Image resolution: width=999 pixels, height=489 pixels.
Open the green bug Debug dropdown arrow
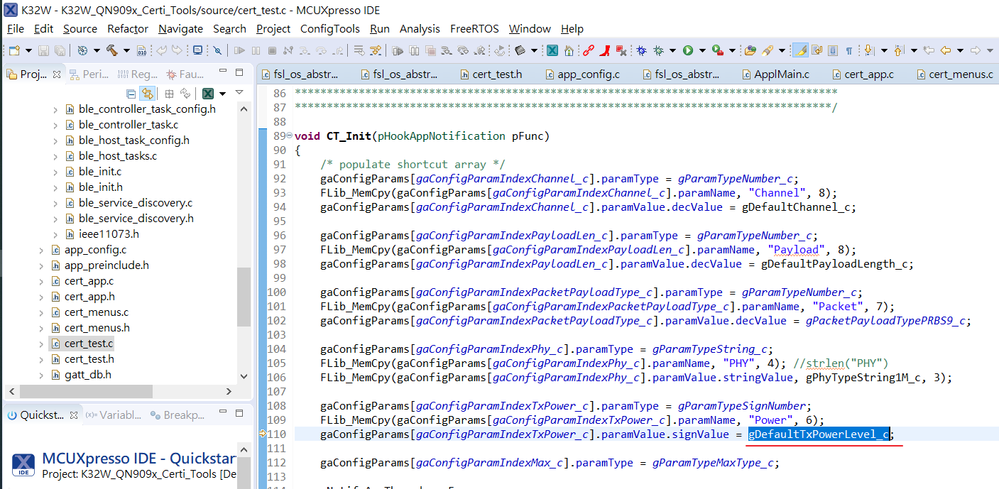click(x=673, y=51)
